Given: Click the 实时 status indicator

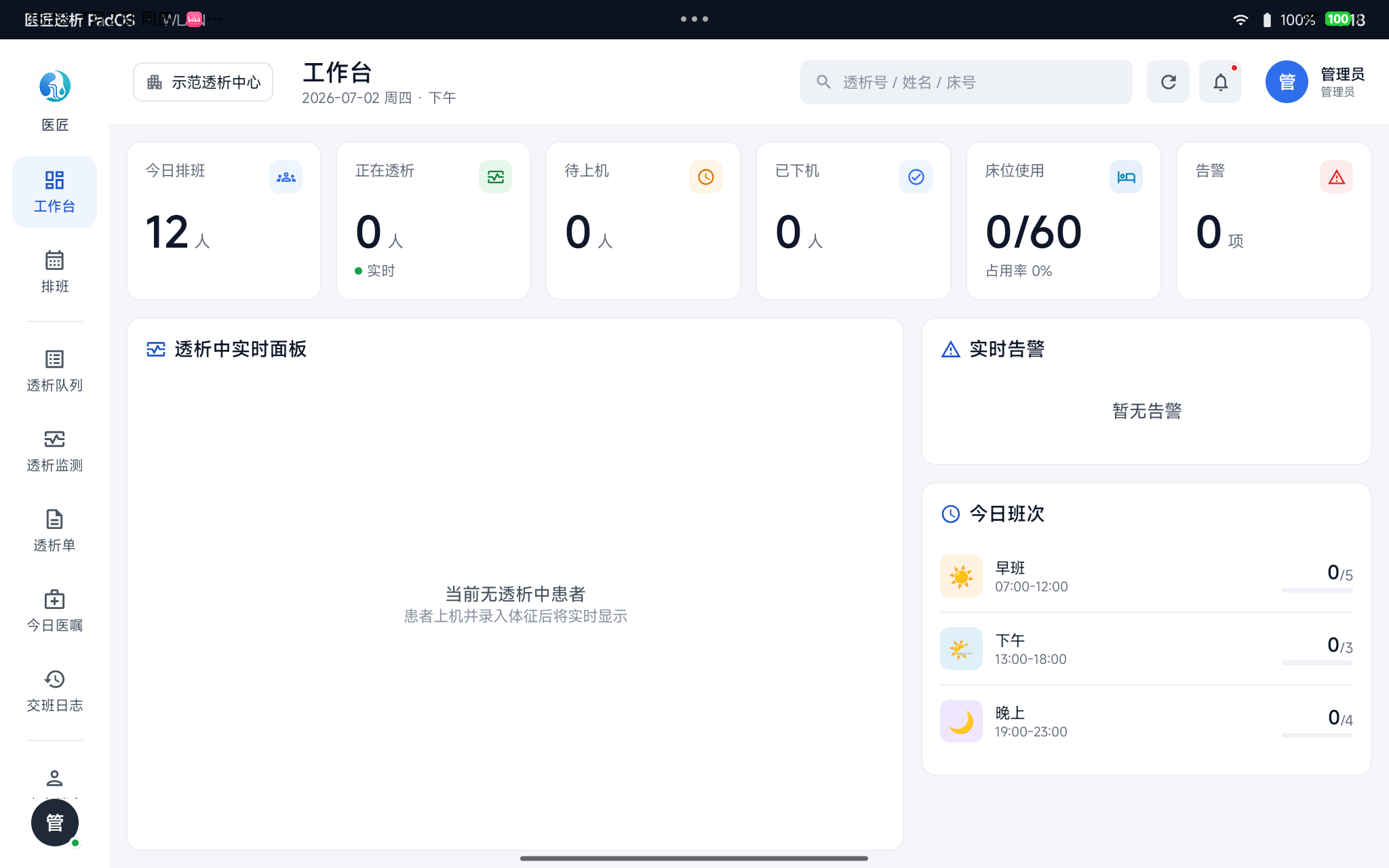Looking at the screenshot, I should (x=374, y=271).
